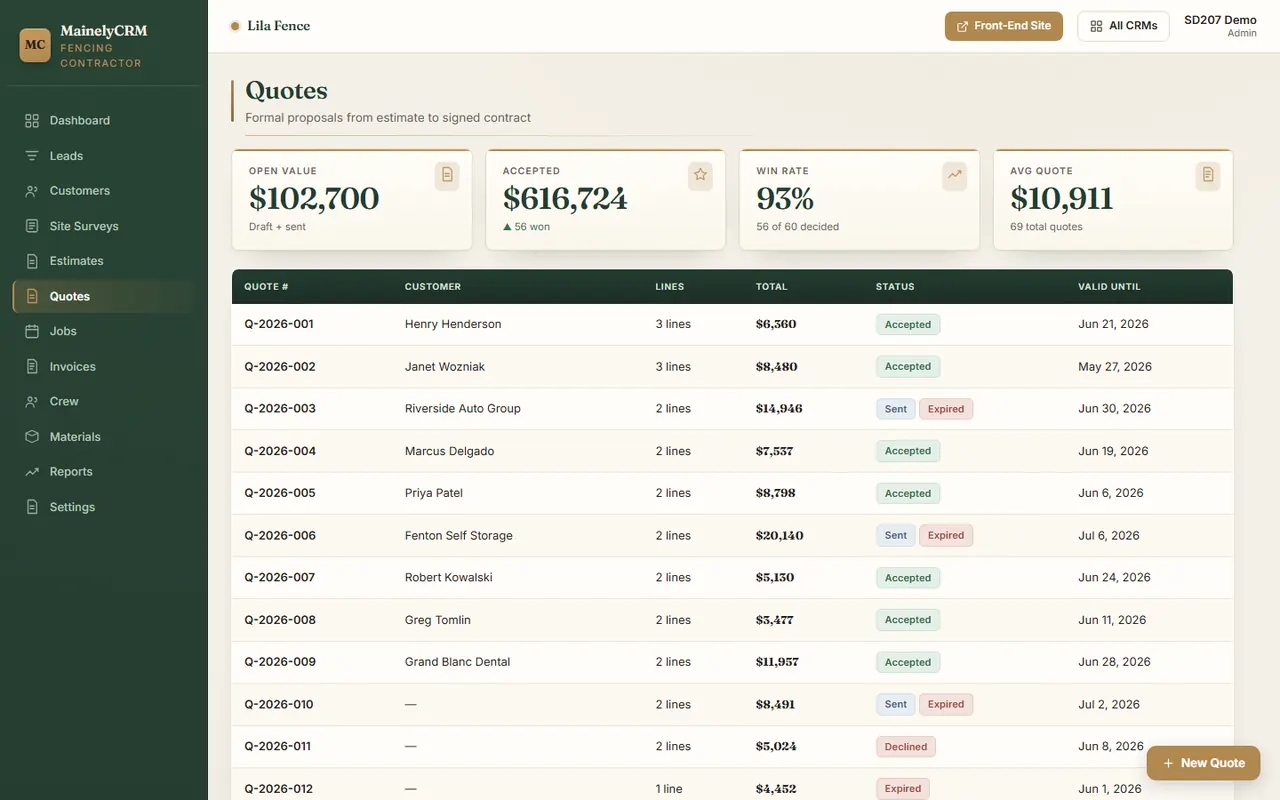1280x800 pixels.
Task: Click Expired badge on Q-2026-010 row
Action: point(946,704)
